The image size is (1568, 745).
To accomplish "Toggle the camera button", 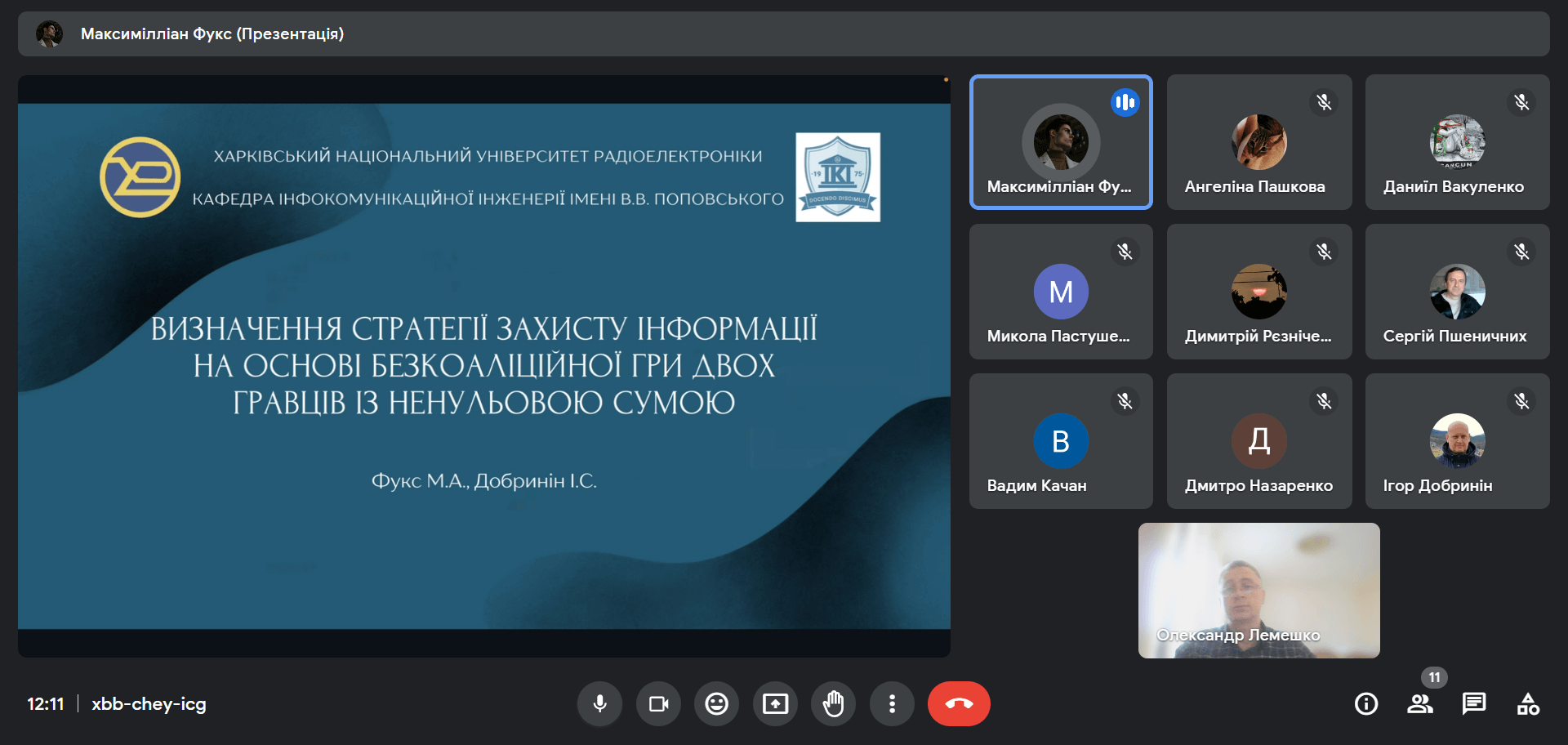I will (x=658, y=703).
